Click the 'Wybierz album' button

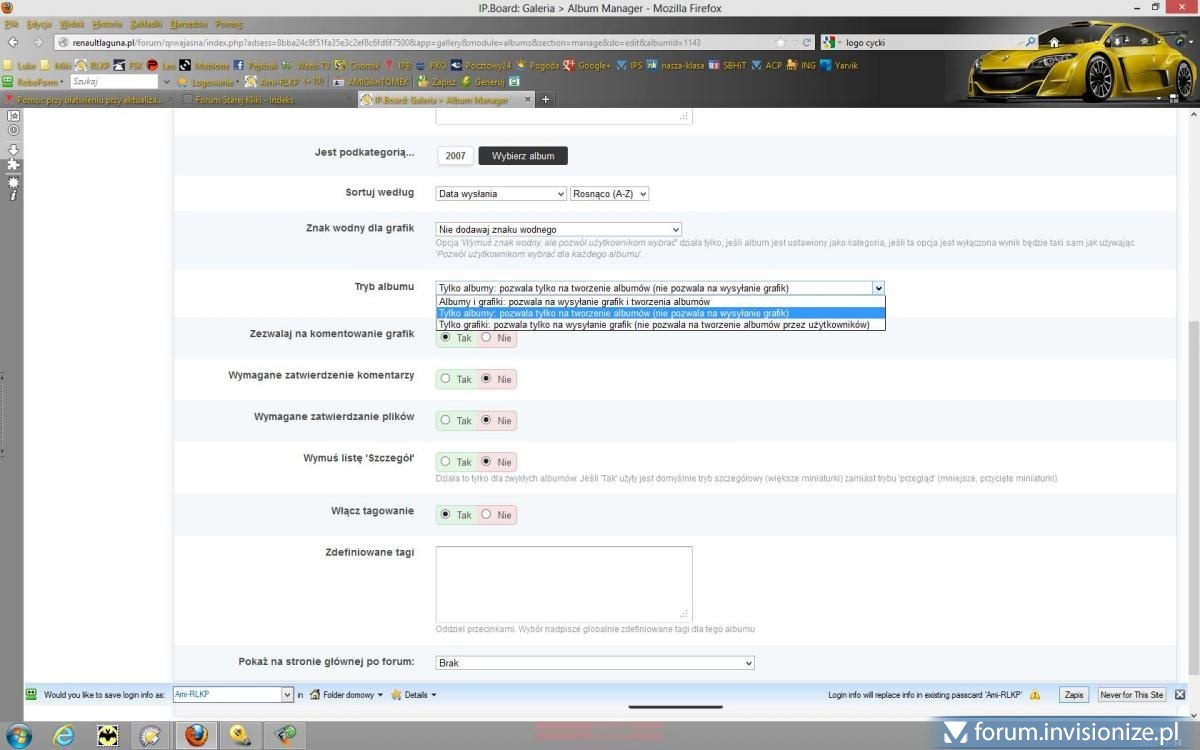pos(523,156)
